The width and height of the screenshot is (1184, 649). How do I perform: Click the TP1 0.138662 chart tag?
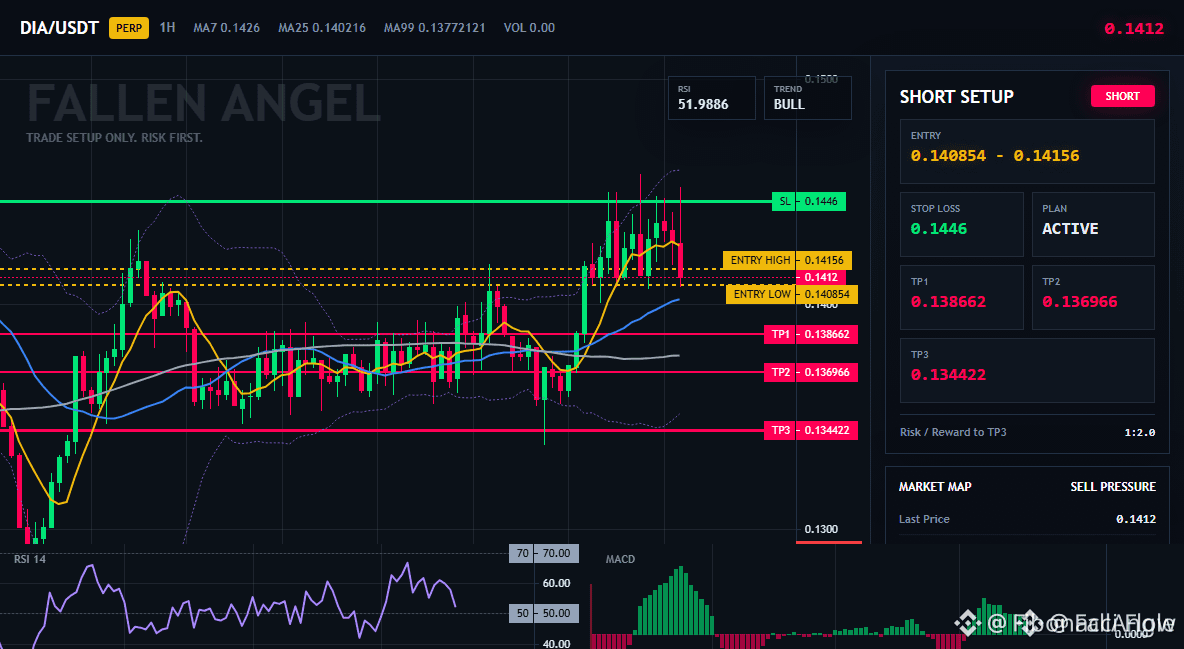coord(811,334)
